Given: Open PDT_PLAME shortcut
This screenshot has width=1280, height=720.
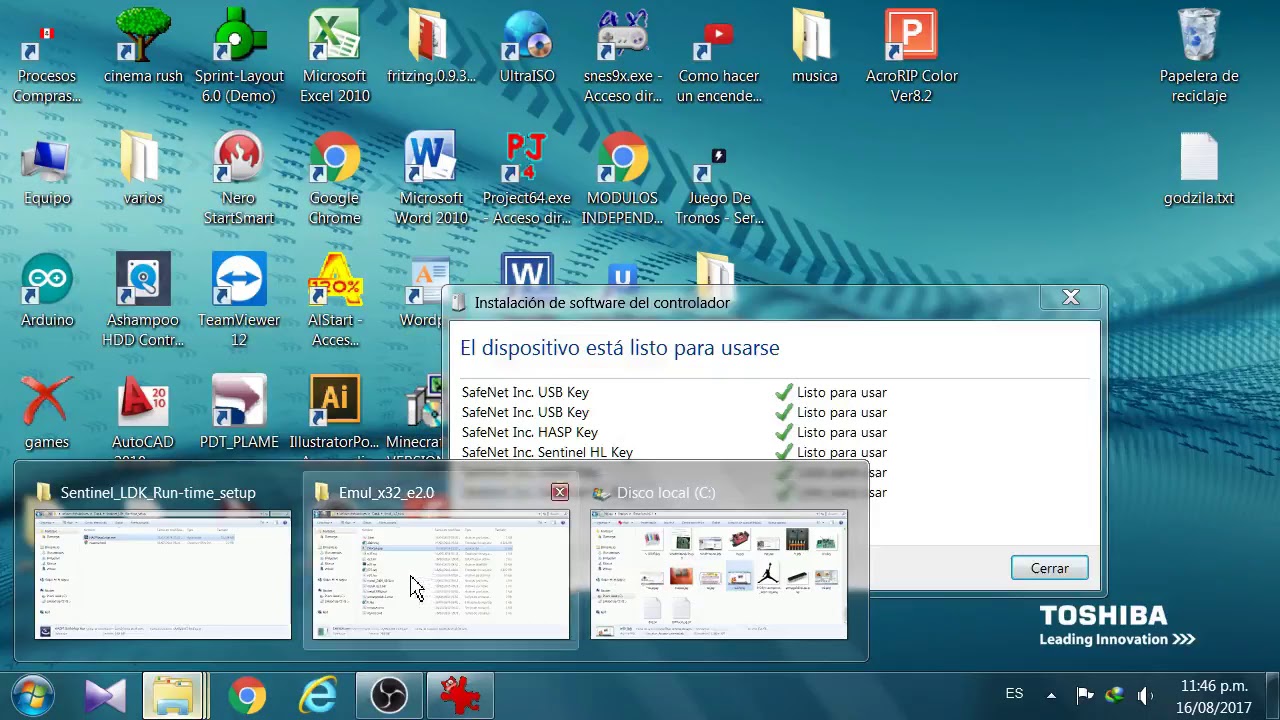Looking at the screenshot, I should coord(239,414).
